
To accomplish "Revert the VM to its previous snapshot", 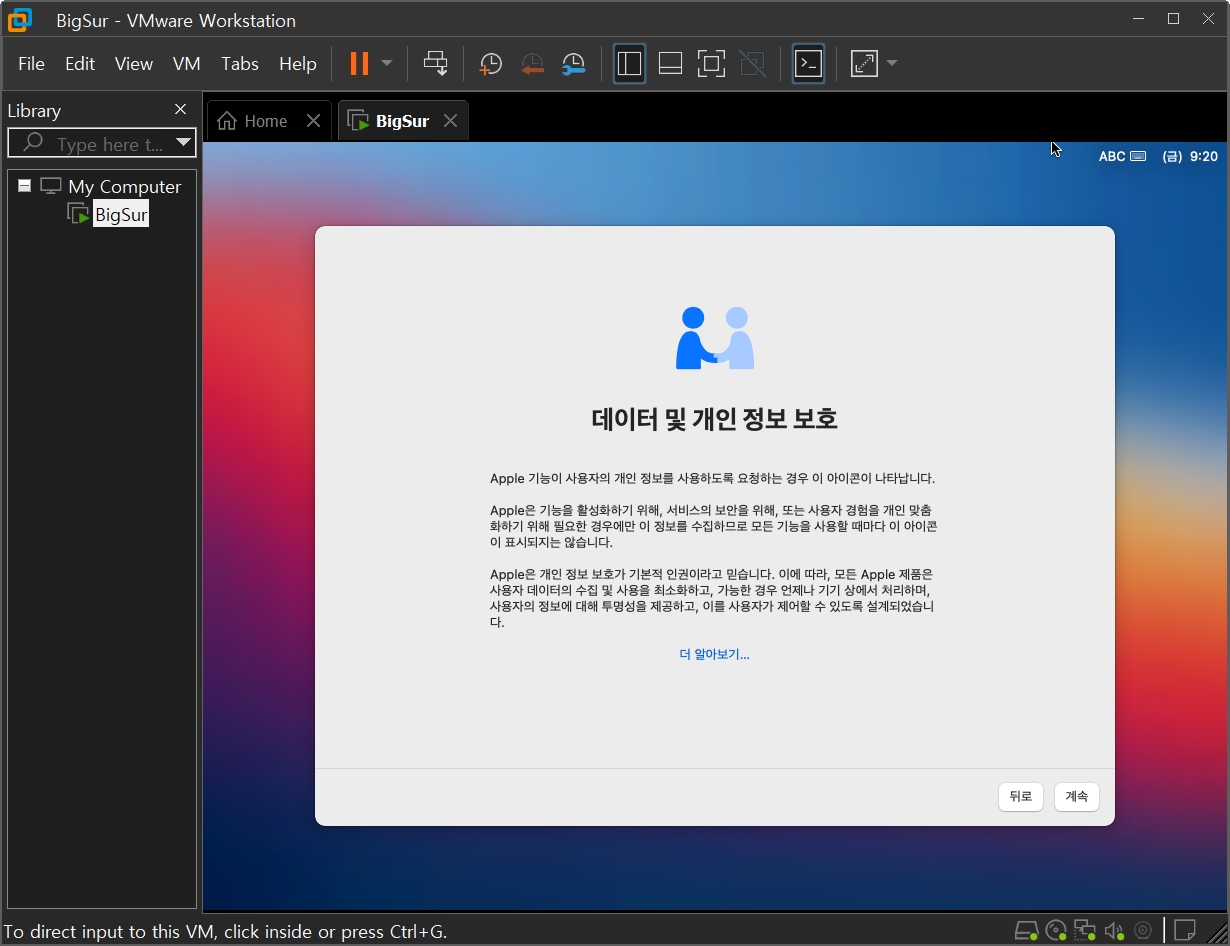I will tap(532, 64).
